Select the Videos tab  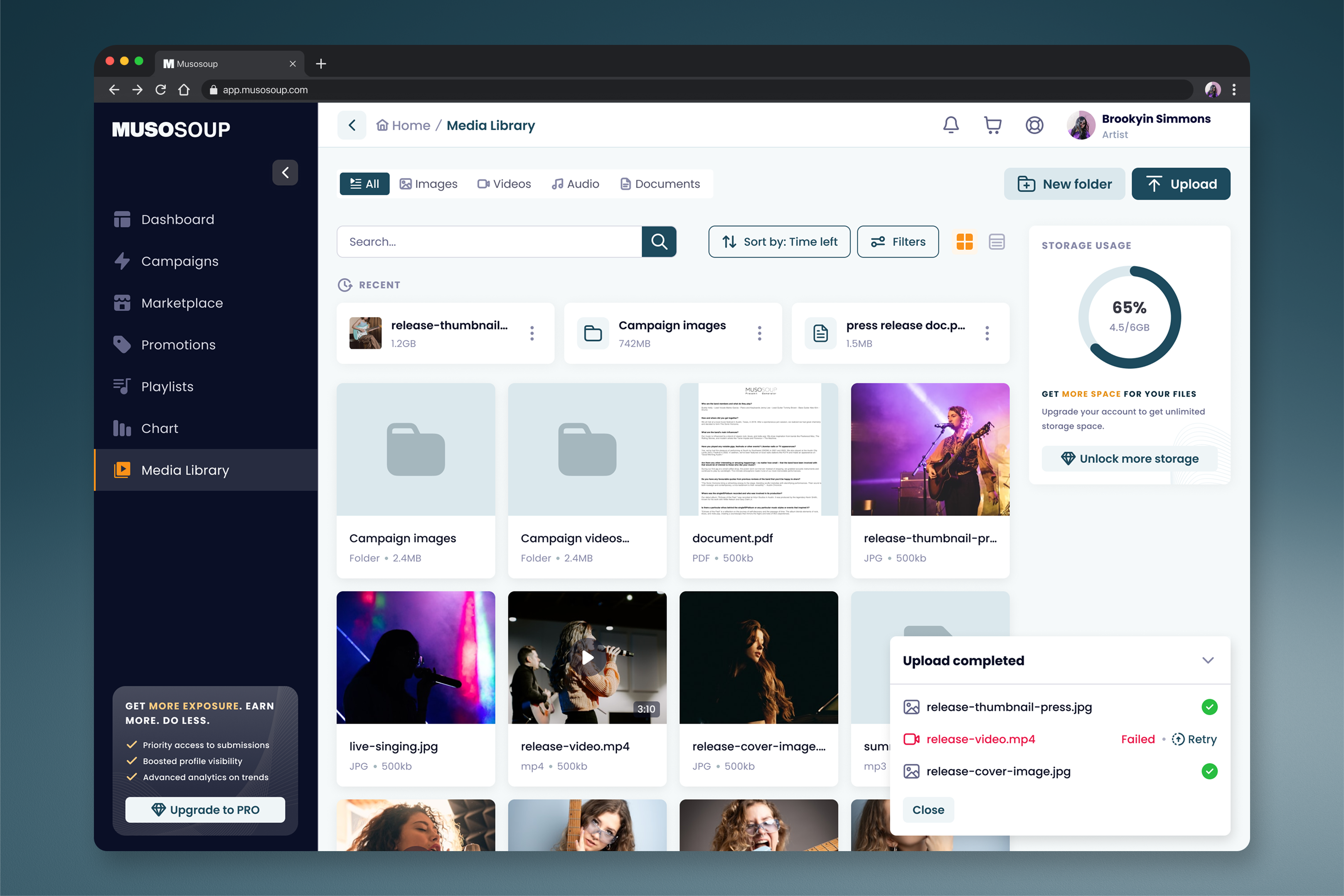click(504, 184)
